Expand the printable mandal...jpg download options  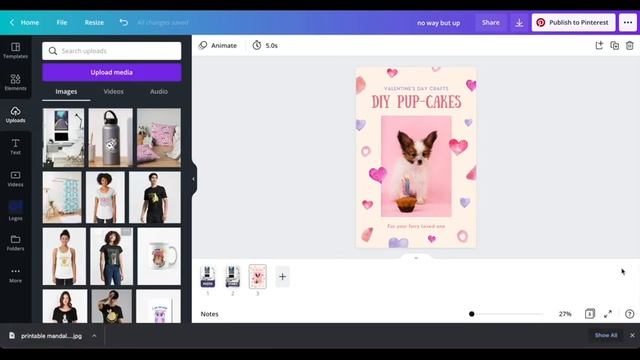pos(94,336)
